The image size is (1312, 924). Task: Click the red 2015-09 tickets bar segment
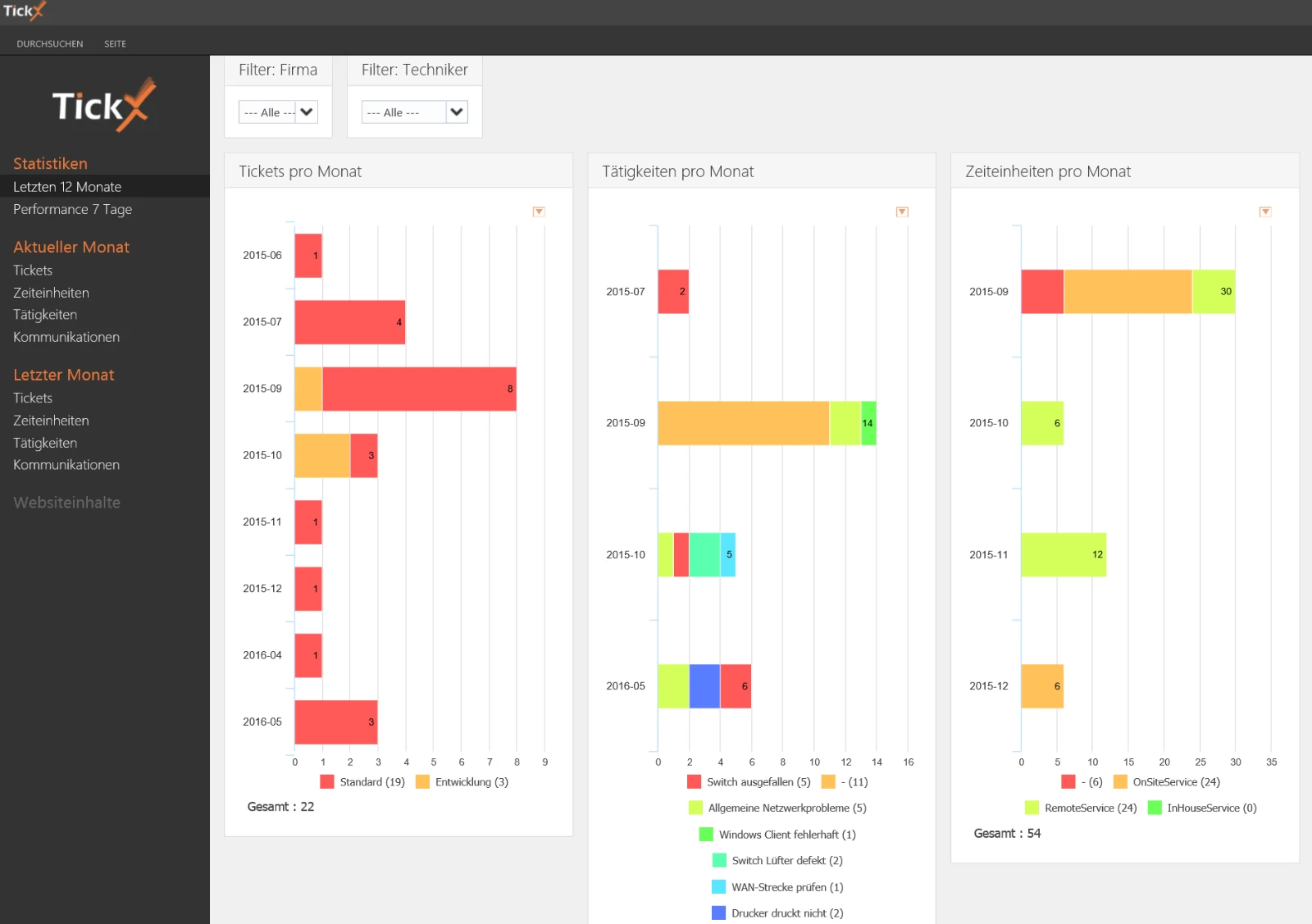pyautogui.click(x=419, y=389)
